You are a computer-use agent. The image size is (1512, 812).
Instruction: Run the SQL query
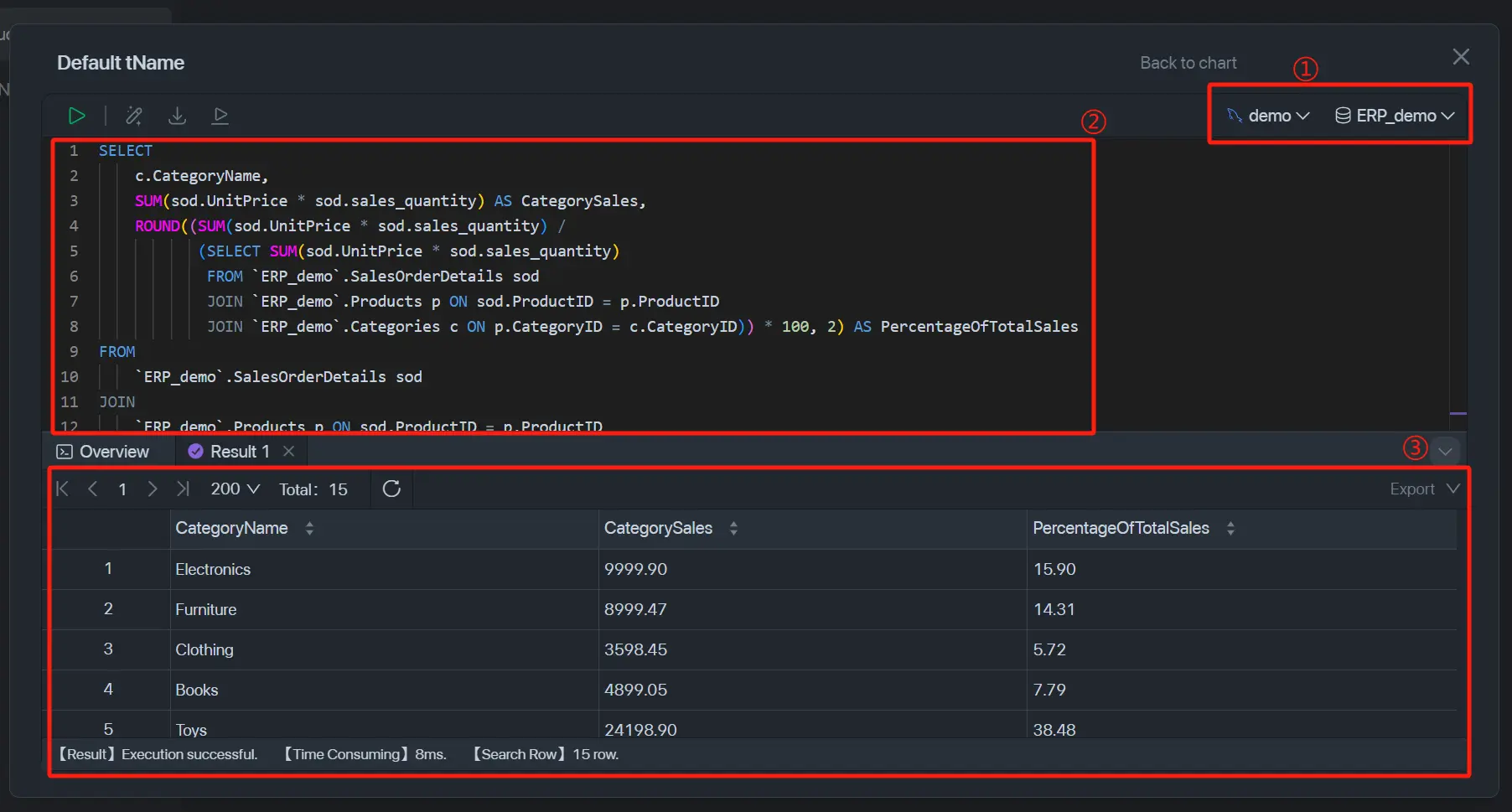click(x=77, y=116)
